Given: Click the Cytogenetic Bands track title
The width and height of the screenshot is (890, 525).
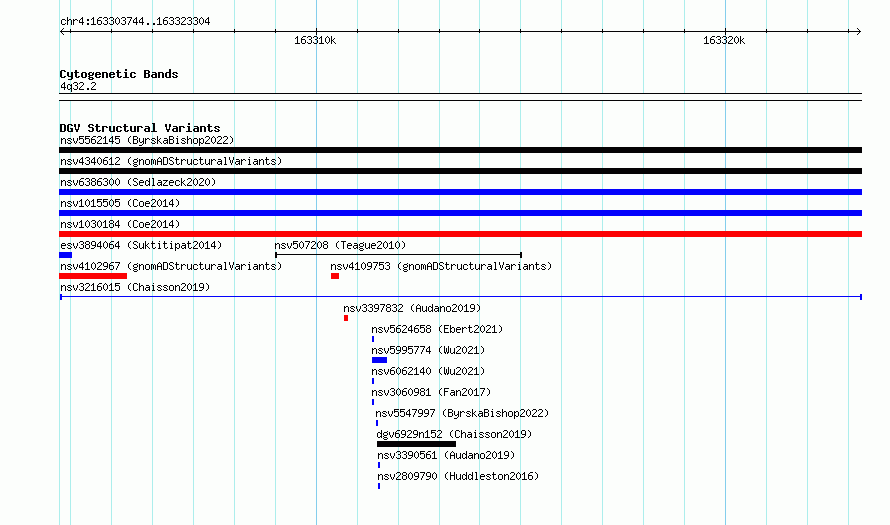Looking at the screenshot, I should pyautogui.click(x=119, y=74).
